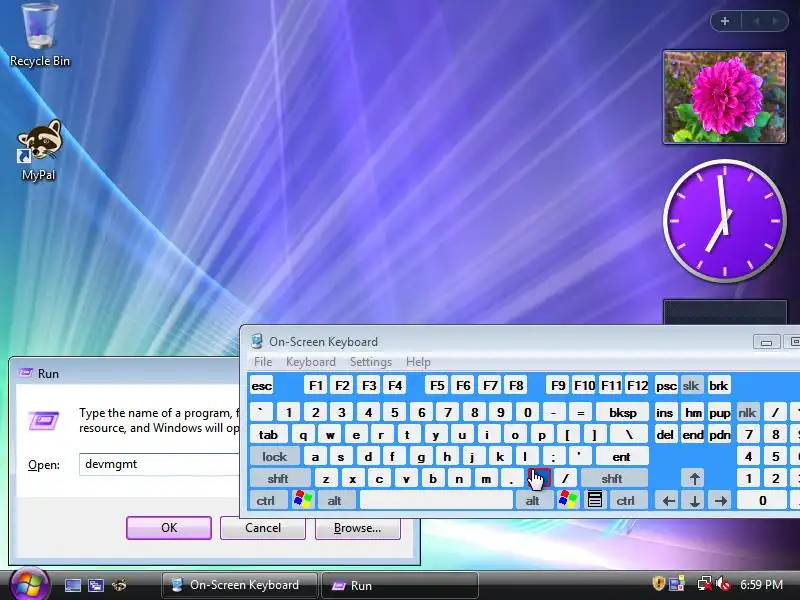800x600 pixels.
Task: Toggle the right shft key
Action: coord(614,479)
